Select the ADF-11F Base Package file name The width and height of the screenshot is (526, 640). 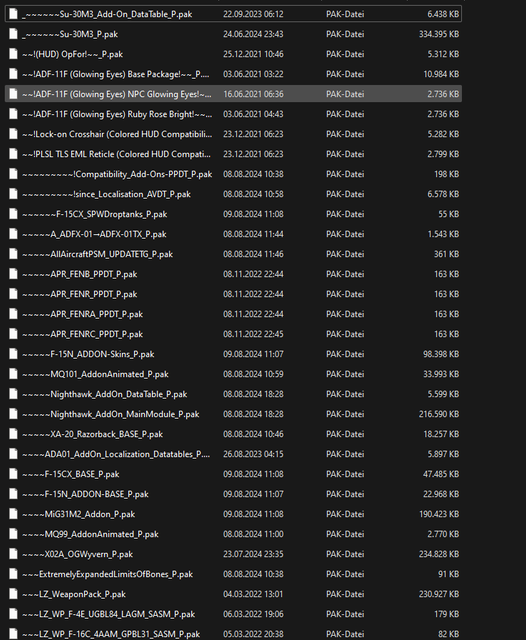pos(116,74)
